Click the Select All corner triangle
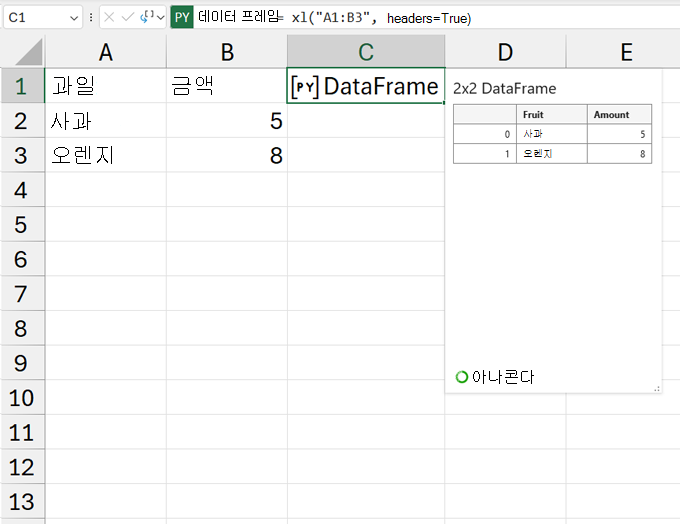Image resolution: width=680 pixels, height=524 pixels. pos(28,52)
